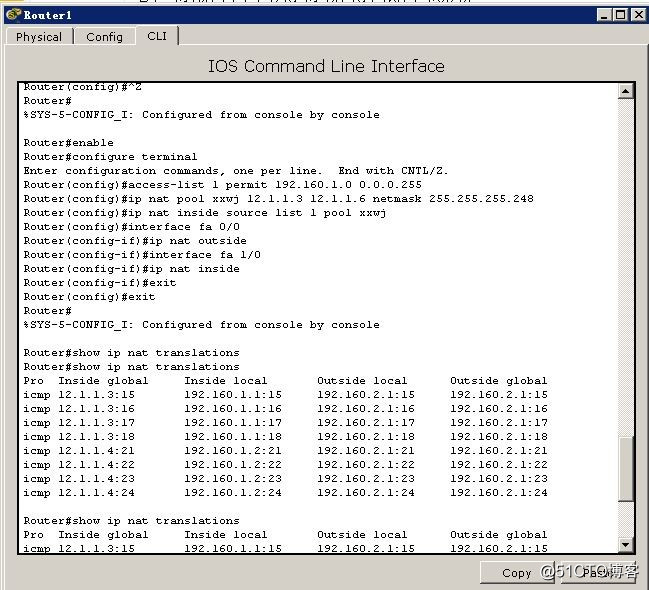Minimize the Router1 window
This screenshot has height=590, width=649.
click(604, 15)
